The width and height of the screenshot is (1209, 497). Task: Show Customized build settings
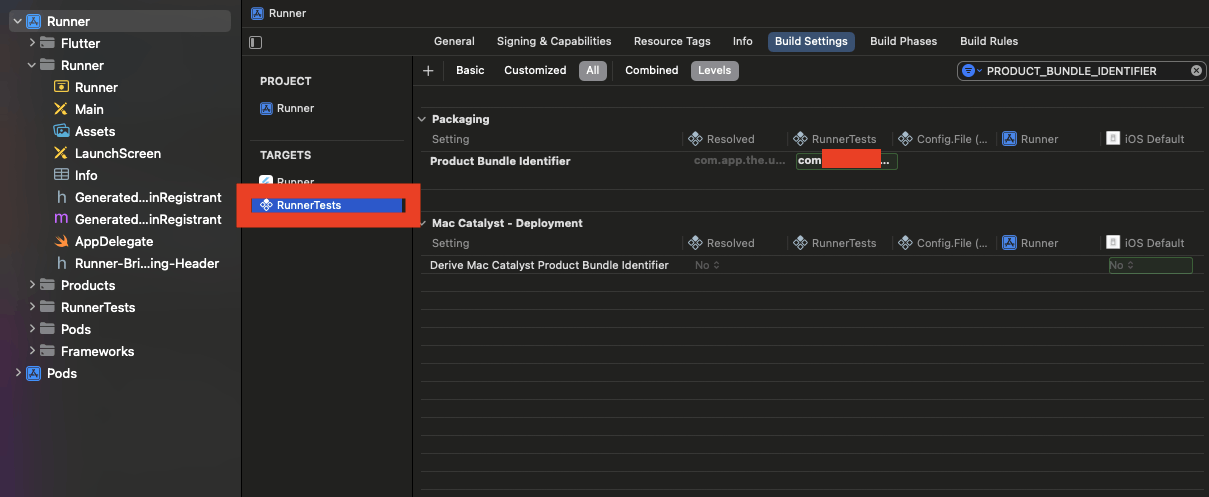[535, 70]
